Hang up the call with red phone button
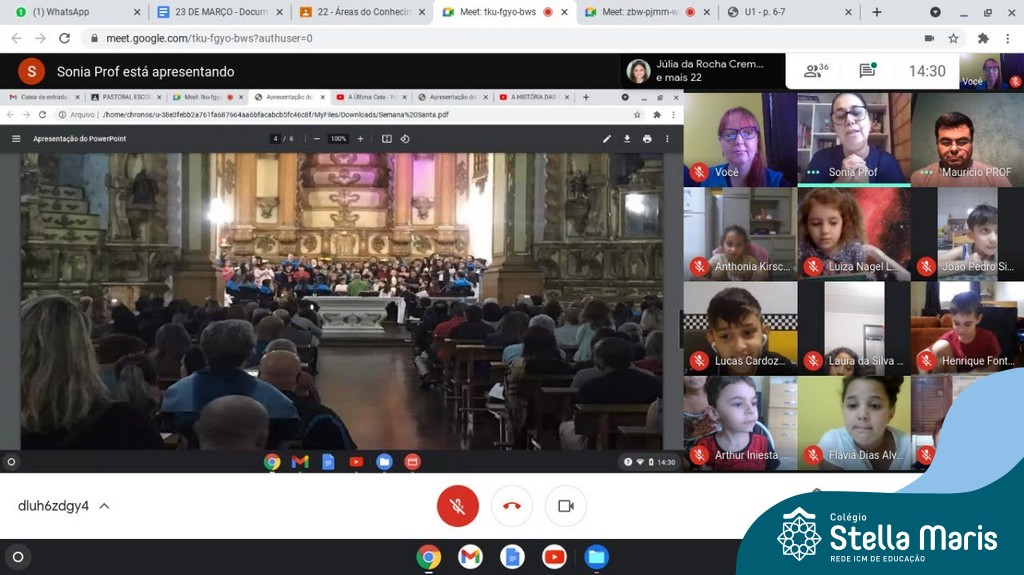The image size is (1024, 575). pyautogui.click(x=511, y=506)
